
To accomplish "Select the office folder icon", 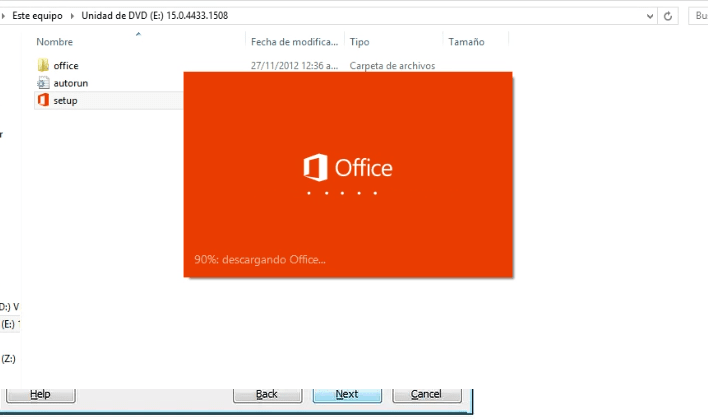I will [43, 65].
